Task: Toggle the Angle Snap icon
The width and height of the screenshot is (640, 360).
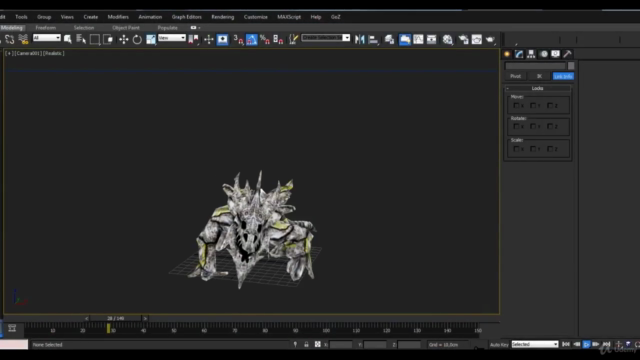Action: [x=252, y=39]
